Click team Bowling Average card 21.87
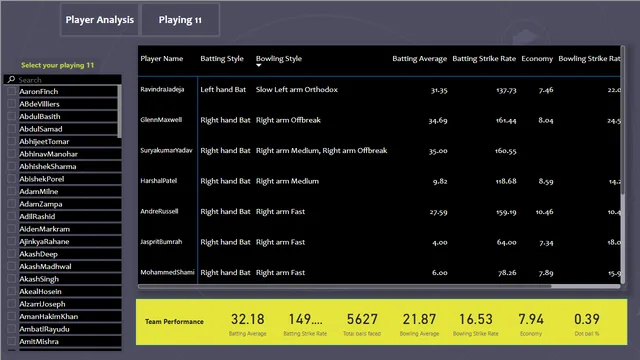 click(x=419, y=324)
